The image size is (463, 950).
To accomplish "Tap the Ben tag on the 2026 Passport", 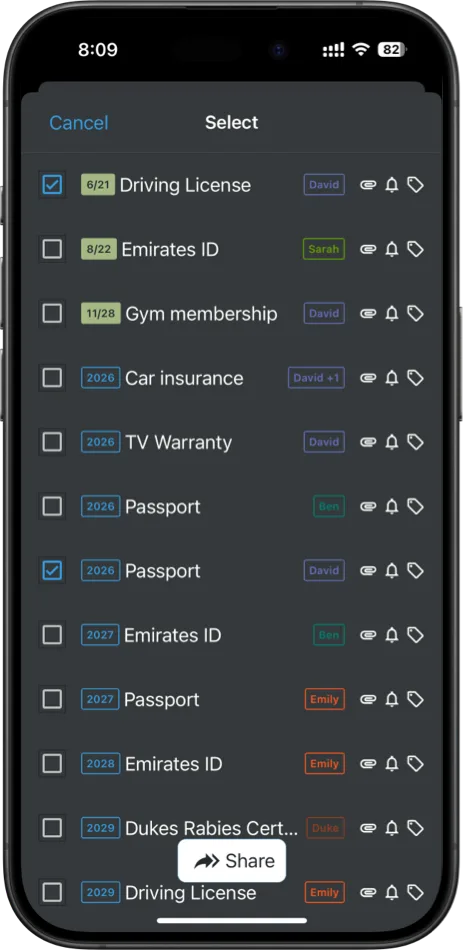I will coord(329,507).
